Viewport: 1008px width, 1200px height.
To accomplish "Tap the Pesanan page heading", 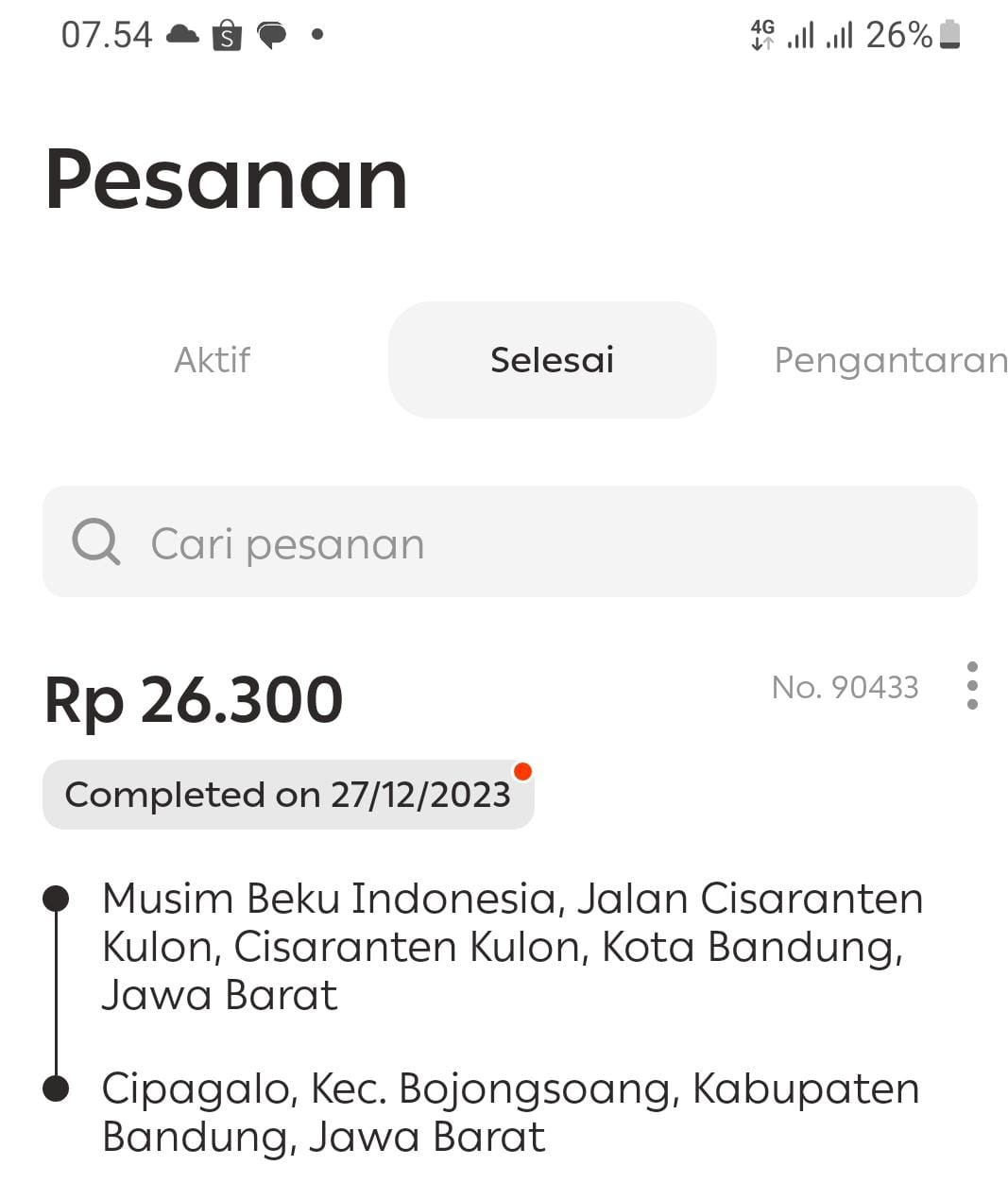I will (227, 180).
